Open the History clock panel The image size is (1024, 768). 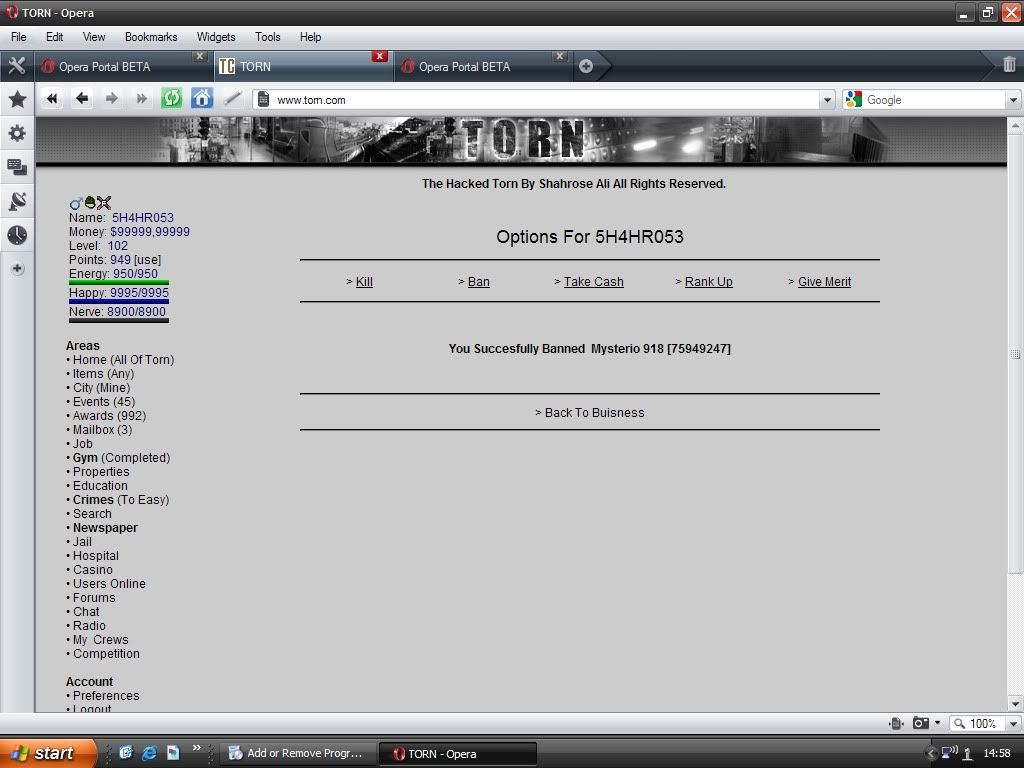(17, 235)
